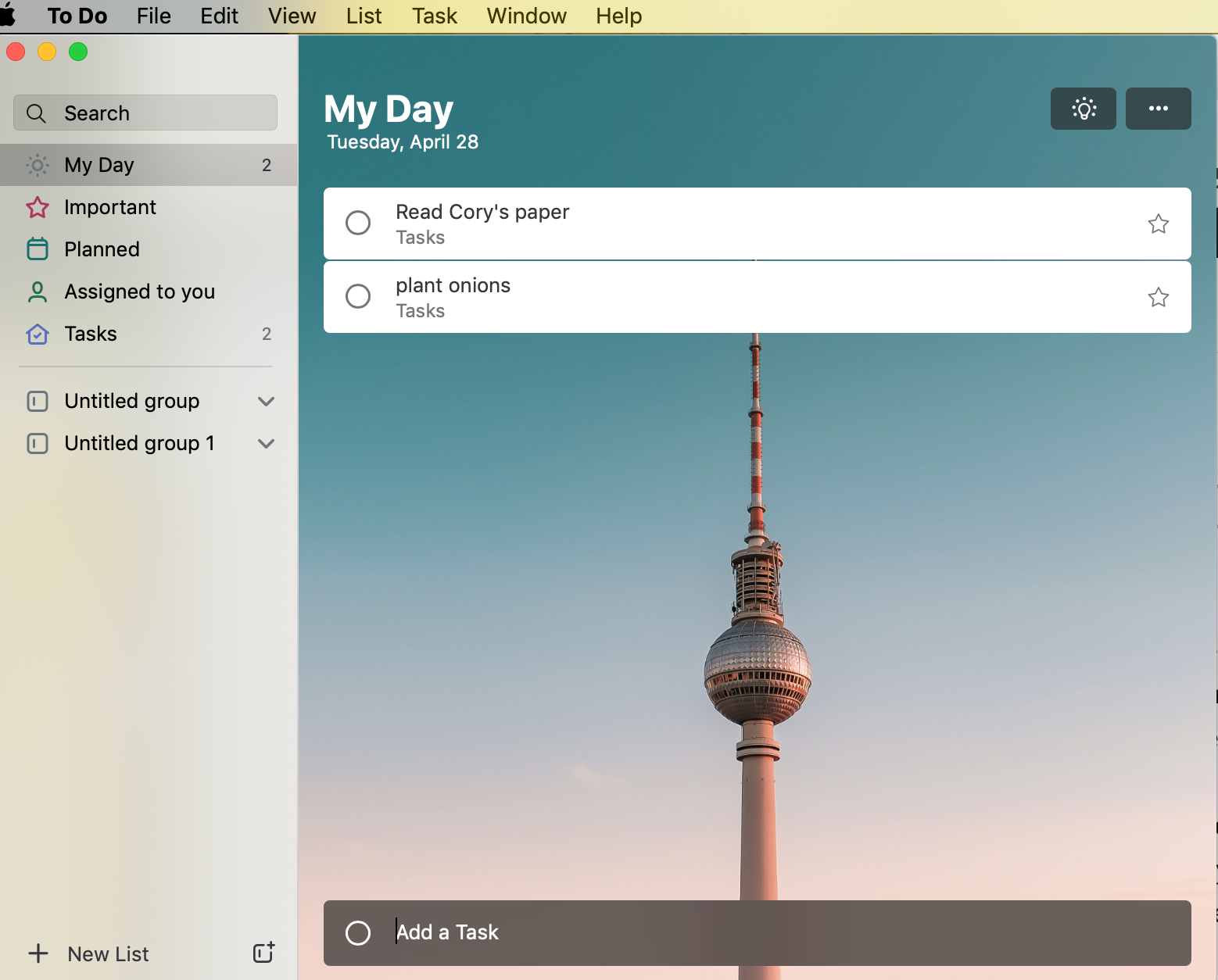The image size is (1218, 980).
Task: Select the Untitled group 1 label
Action: point(139,443)
